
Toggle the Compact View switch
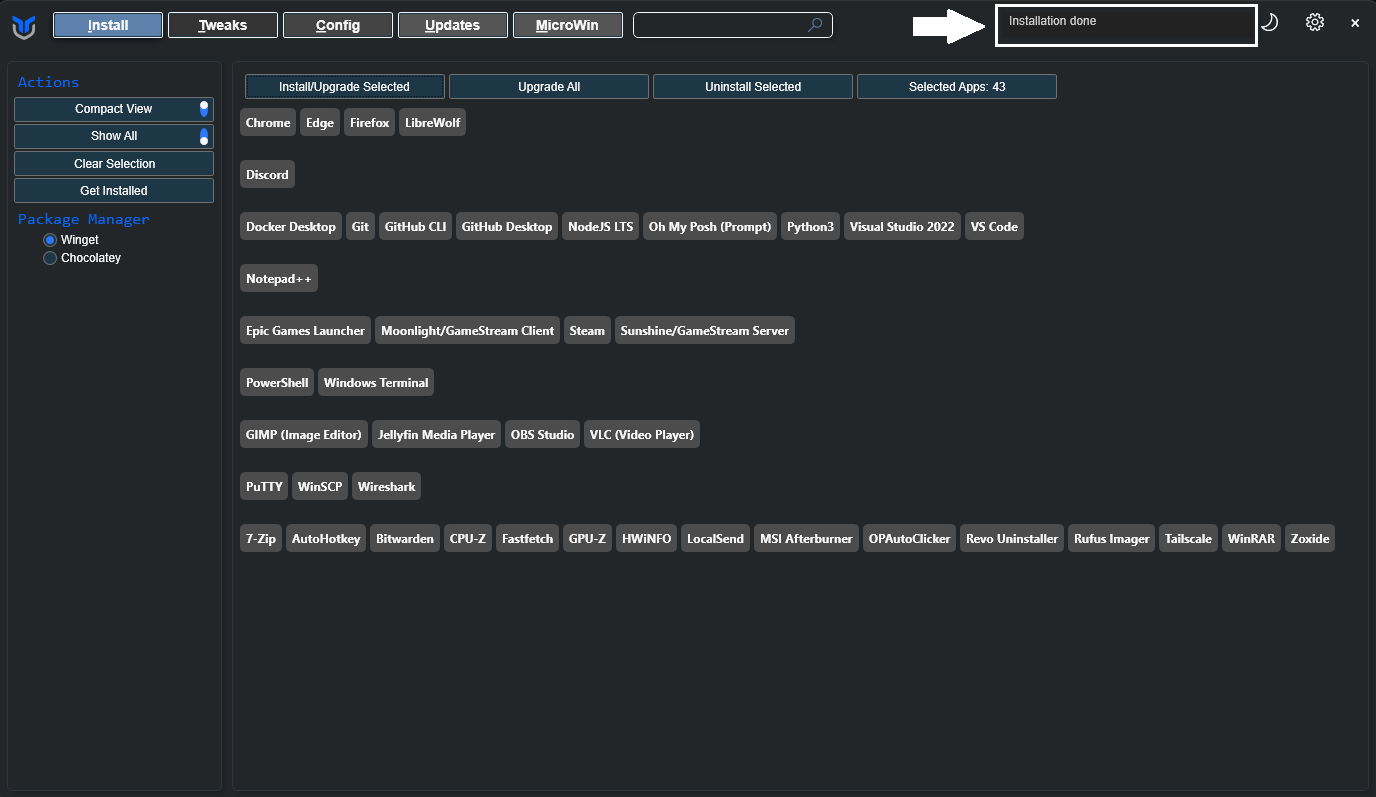coord(204,109)
